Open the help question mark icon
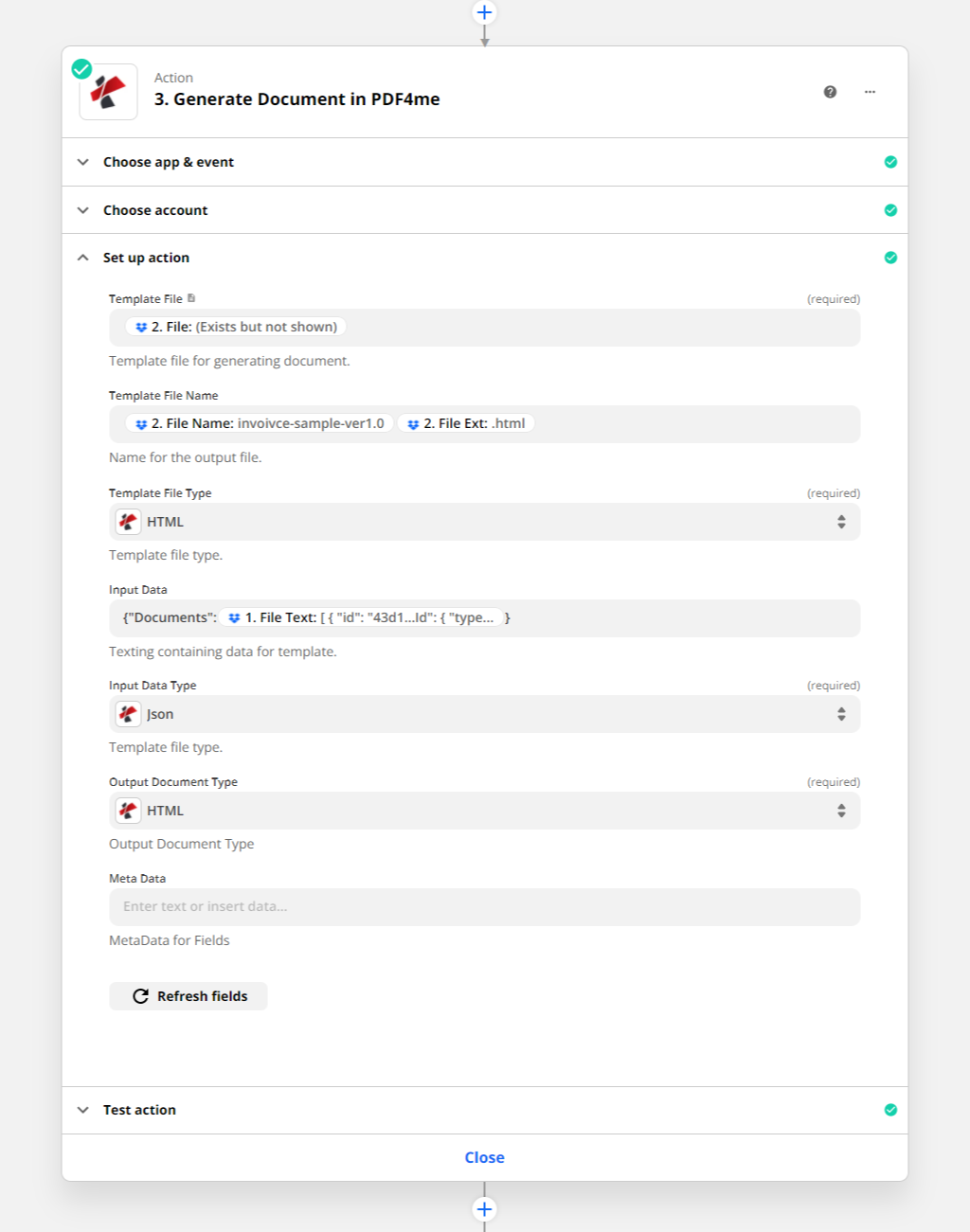Screen dimensions: 970x1232 830,92
